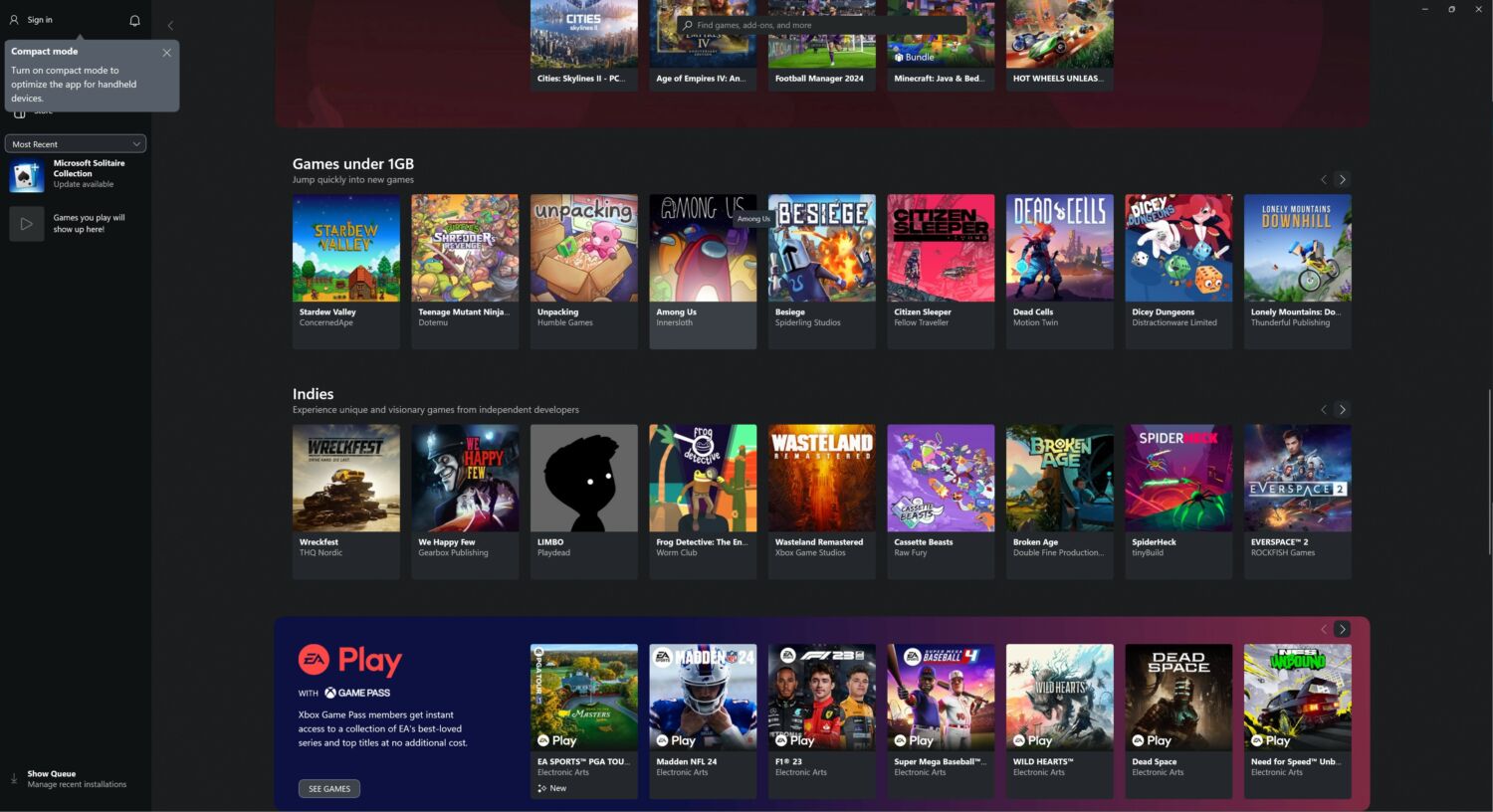Click the search magnifier in the search bar

[x=689, y=24]
